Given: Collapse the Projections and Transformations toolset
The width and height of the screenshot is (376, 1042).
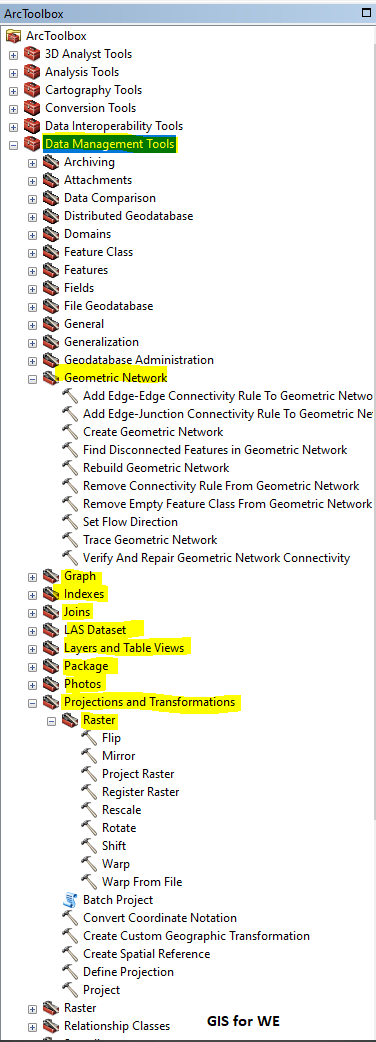Looking at the screenshot, I should point(32,702).
